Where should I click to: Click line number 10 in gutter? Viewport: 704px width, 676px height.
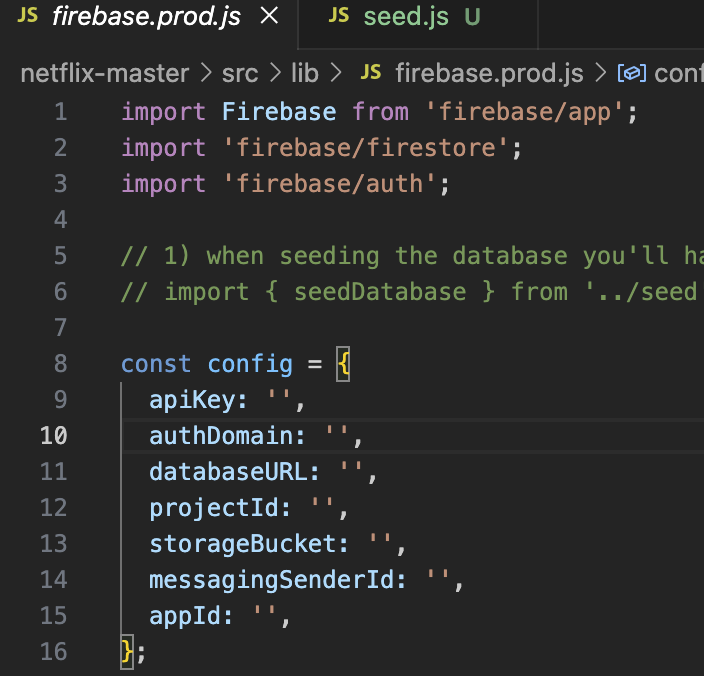[53, 435]
